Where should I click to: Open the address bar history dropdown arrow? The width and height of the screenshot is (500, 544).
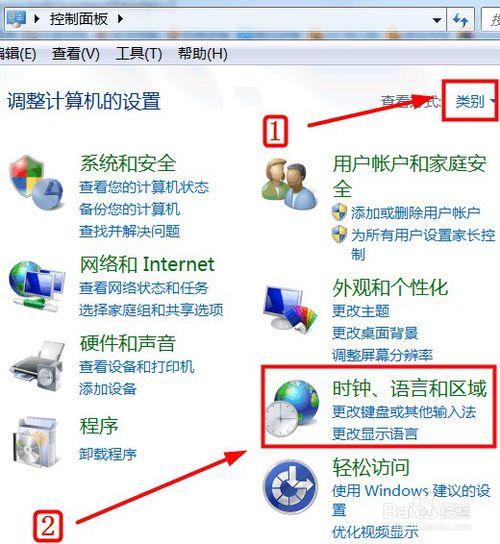point(437,20)
